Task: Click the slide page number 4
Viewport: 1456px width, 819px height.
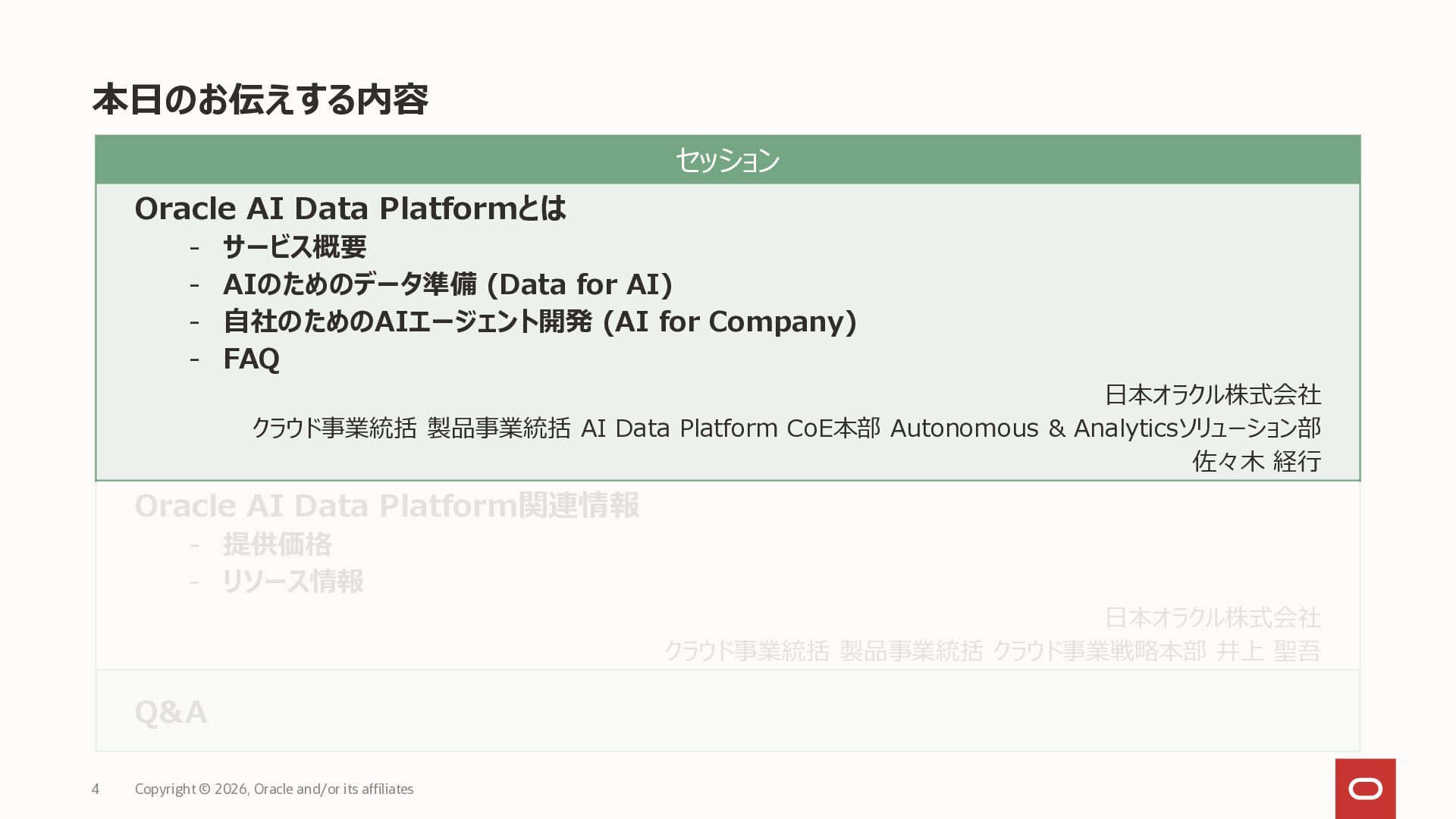Action: 96,789
